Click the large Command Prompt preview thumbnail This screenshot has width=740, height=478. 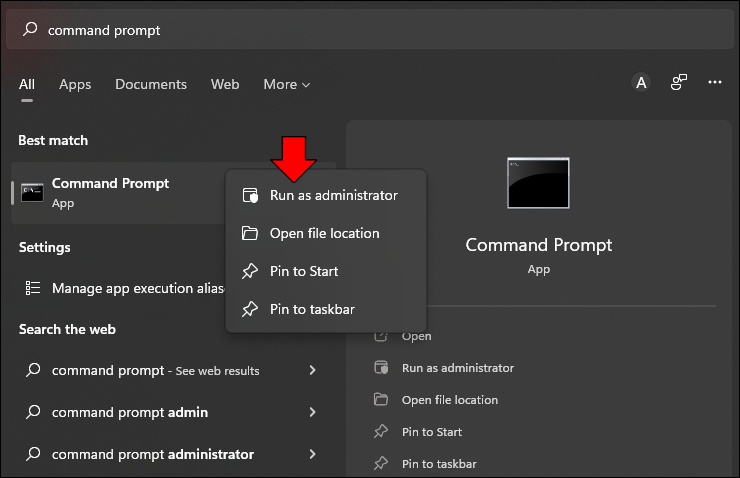(x=538, y=183)
